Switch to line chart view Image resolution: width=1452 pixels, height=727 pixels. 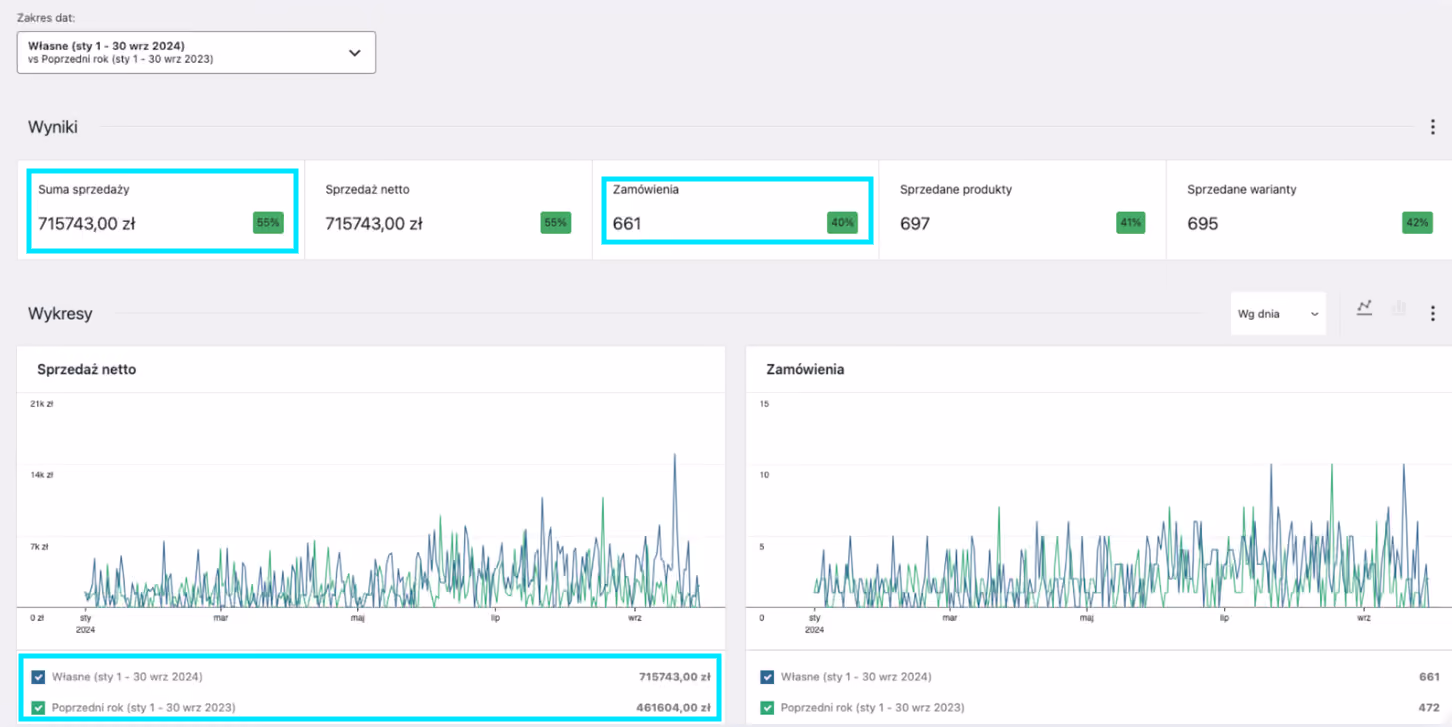click(1364, 308)
